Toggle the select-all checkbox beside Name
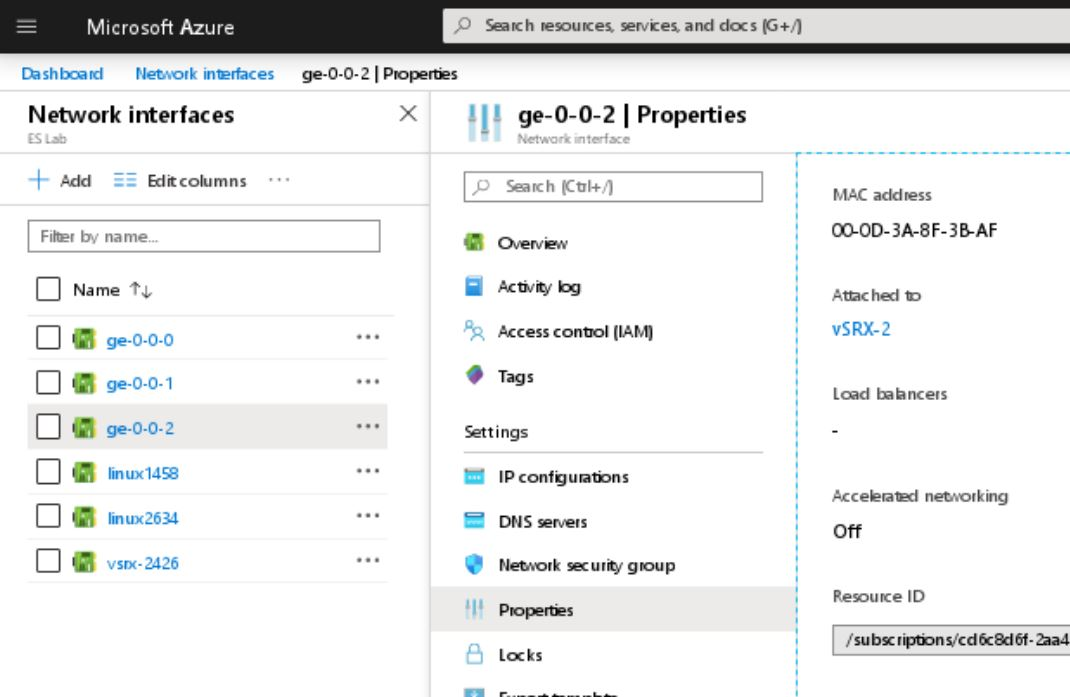1070x697 pixels. [x=48, y=289]
